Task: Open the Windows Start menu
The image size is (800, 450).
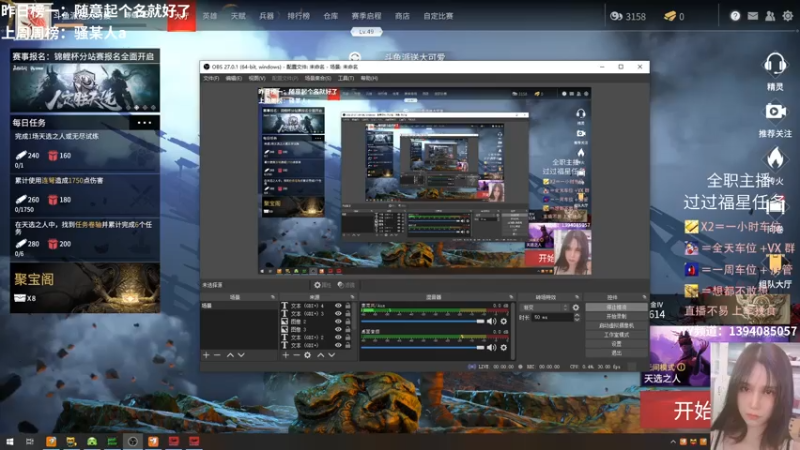Action: click(x=10, y=441)
